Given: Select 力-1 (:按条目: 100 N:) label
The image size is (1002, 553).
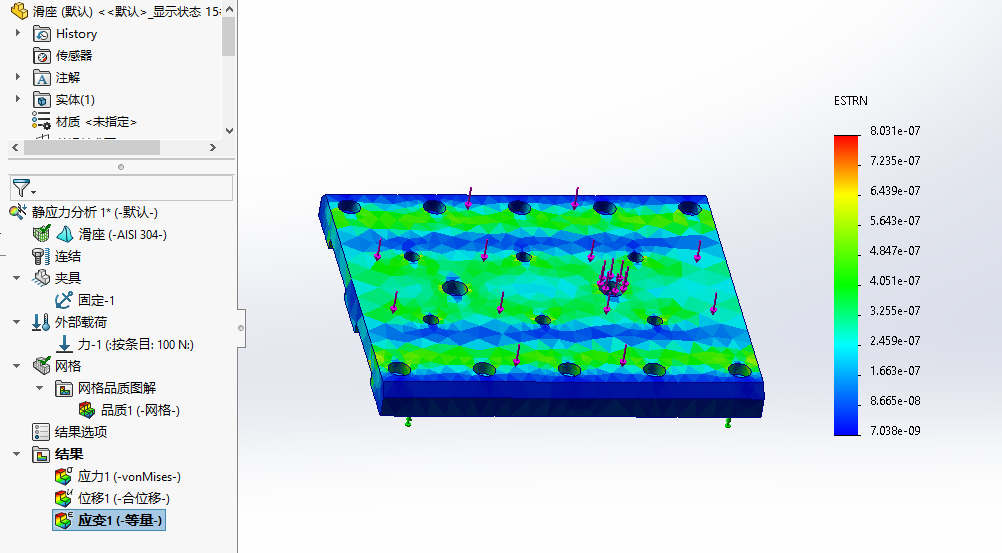Looking at the screenshot, I should (136, 345).
